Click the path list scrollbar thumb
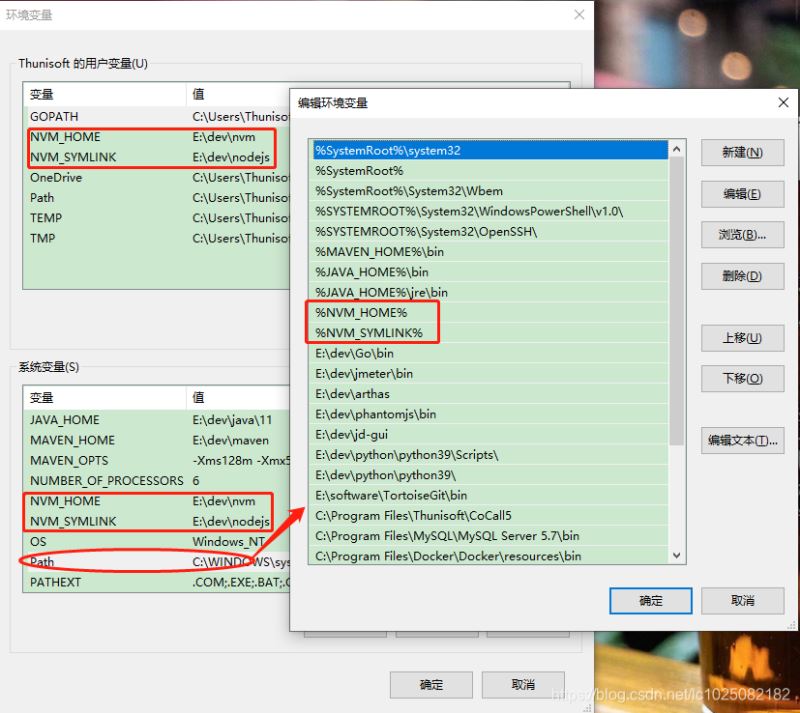The height and width of the screenshot is (713, 800). [x=677, y=301]
